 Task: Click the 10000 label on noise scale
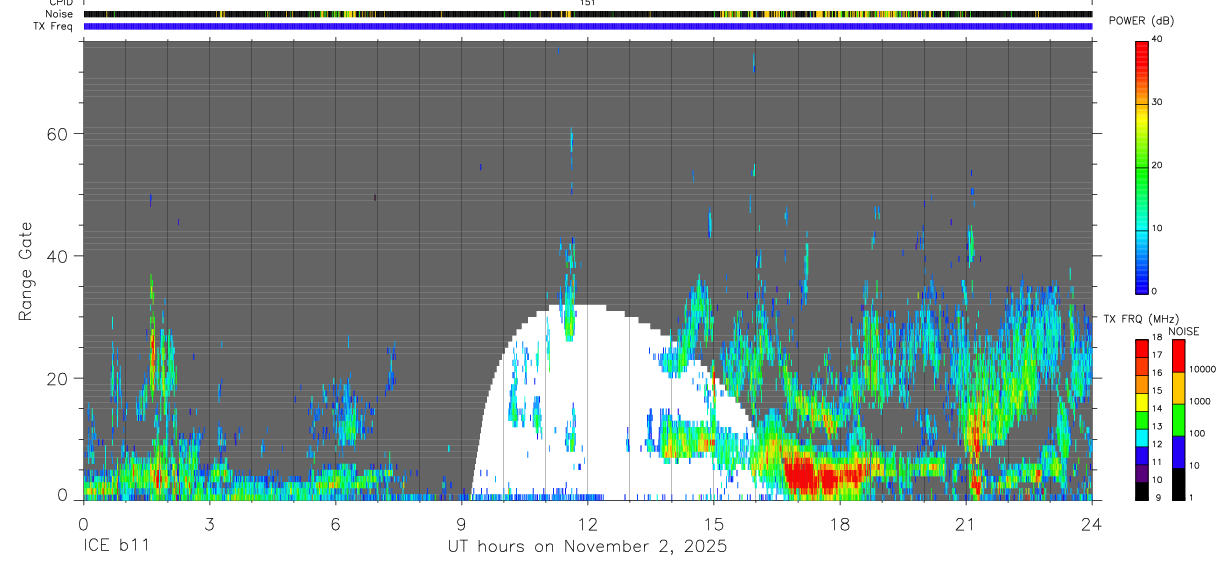(x=1205, y=369)
